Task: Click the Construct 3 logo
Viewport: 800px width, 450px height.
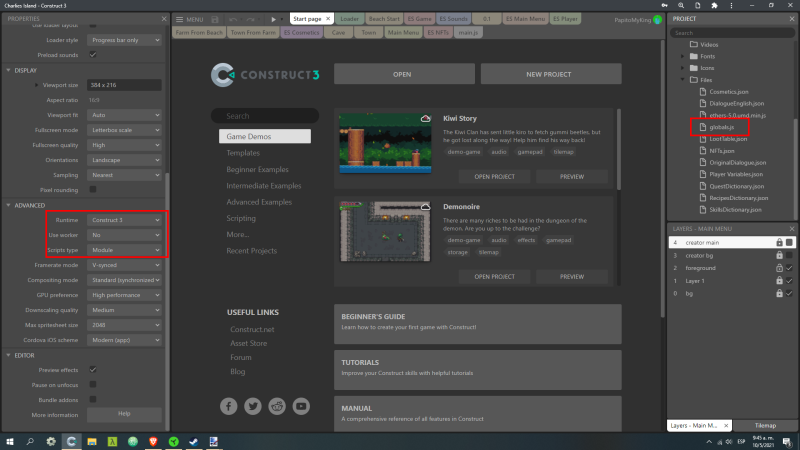Action: [x=265, y=75]
